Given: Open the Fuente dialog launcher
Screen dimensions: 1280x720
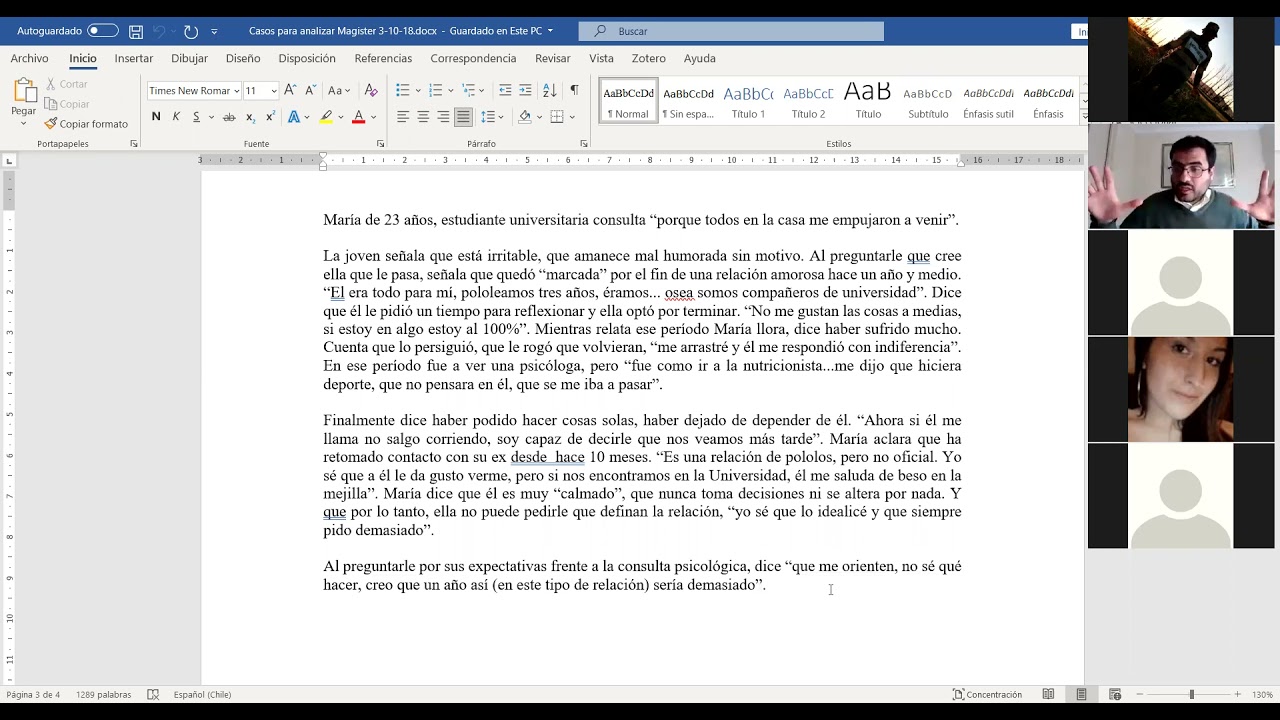Looking at the screenshot, I should [380, 144].
